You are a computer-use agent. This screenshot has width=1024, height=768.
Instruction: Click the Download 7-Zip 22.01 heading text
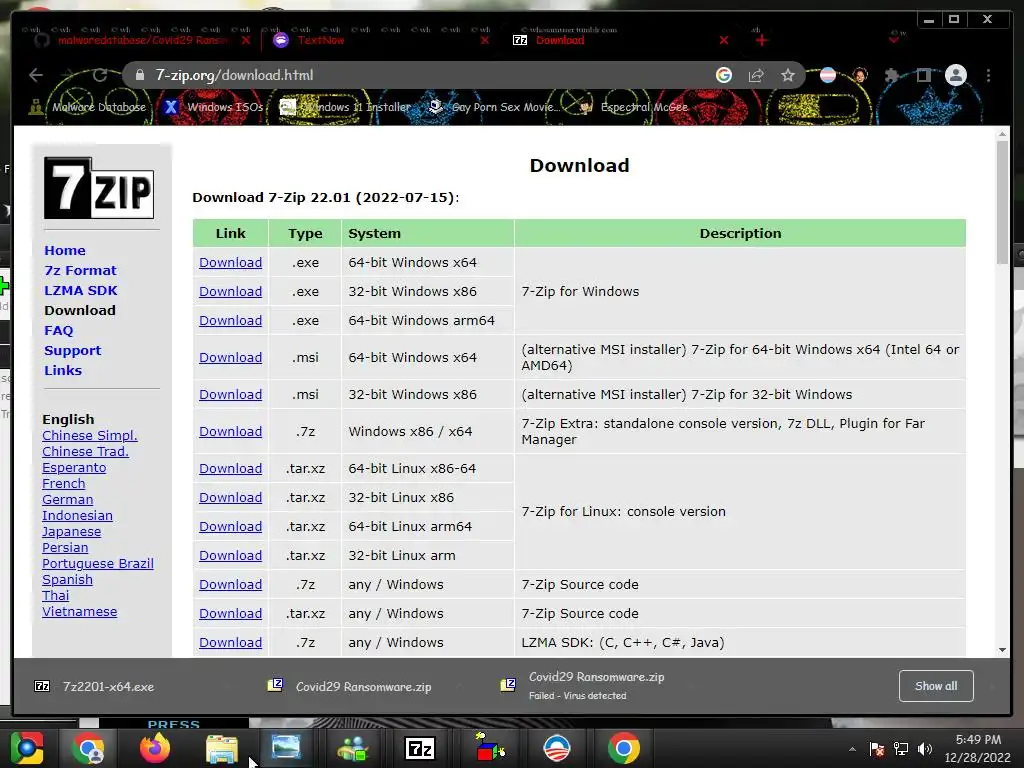pyautogui.click(x=325, y=197)
